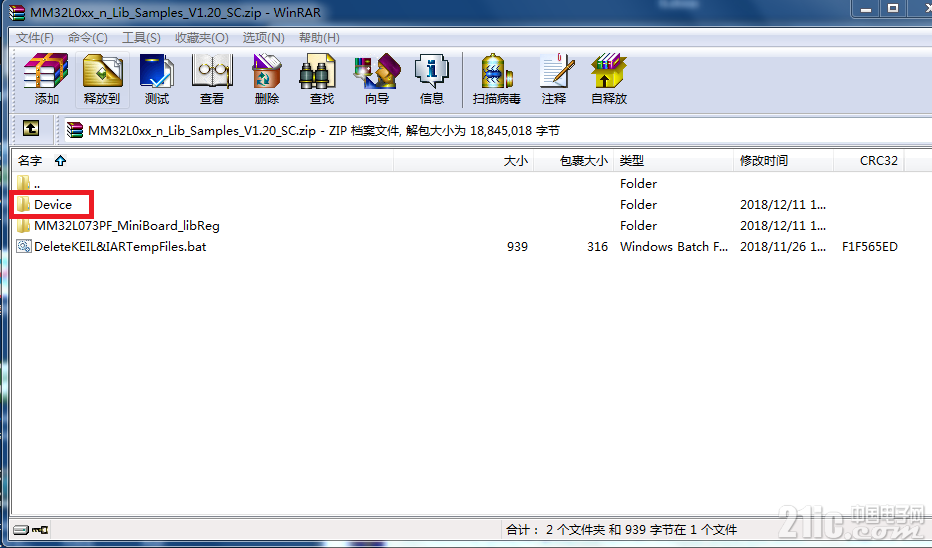Open the 查找 (Find) binoculars tool
The image size is (932, 548).
tap(322, 78)
